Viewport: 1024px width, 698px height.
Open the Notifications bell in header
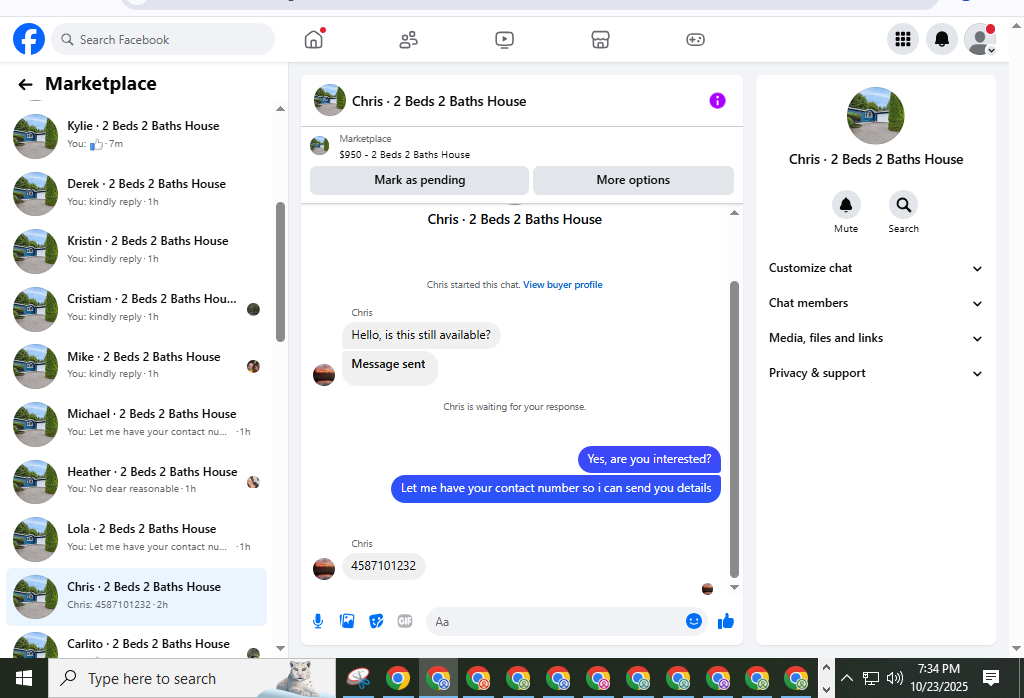[942, 39]
